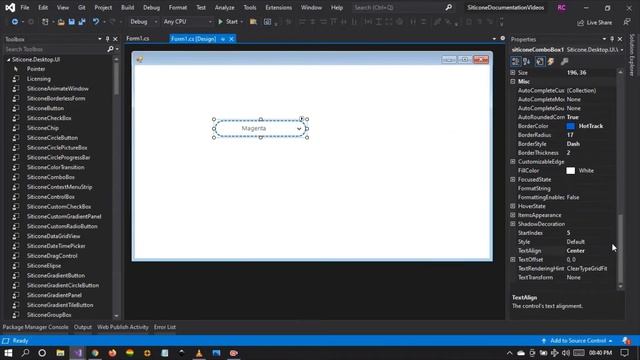Collapse the Siticone.Desktop.UI toolbox group
This screenshot has height=360, width=640.
(9, 60)
